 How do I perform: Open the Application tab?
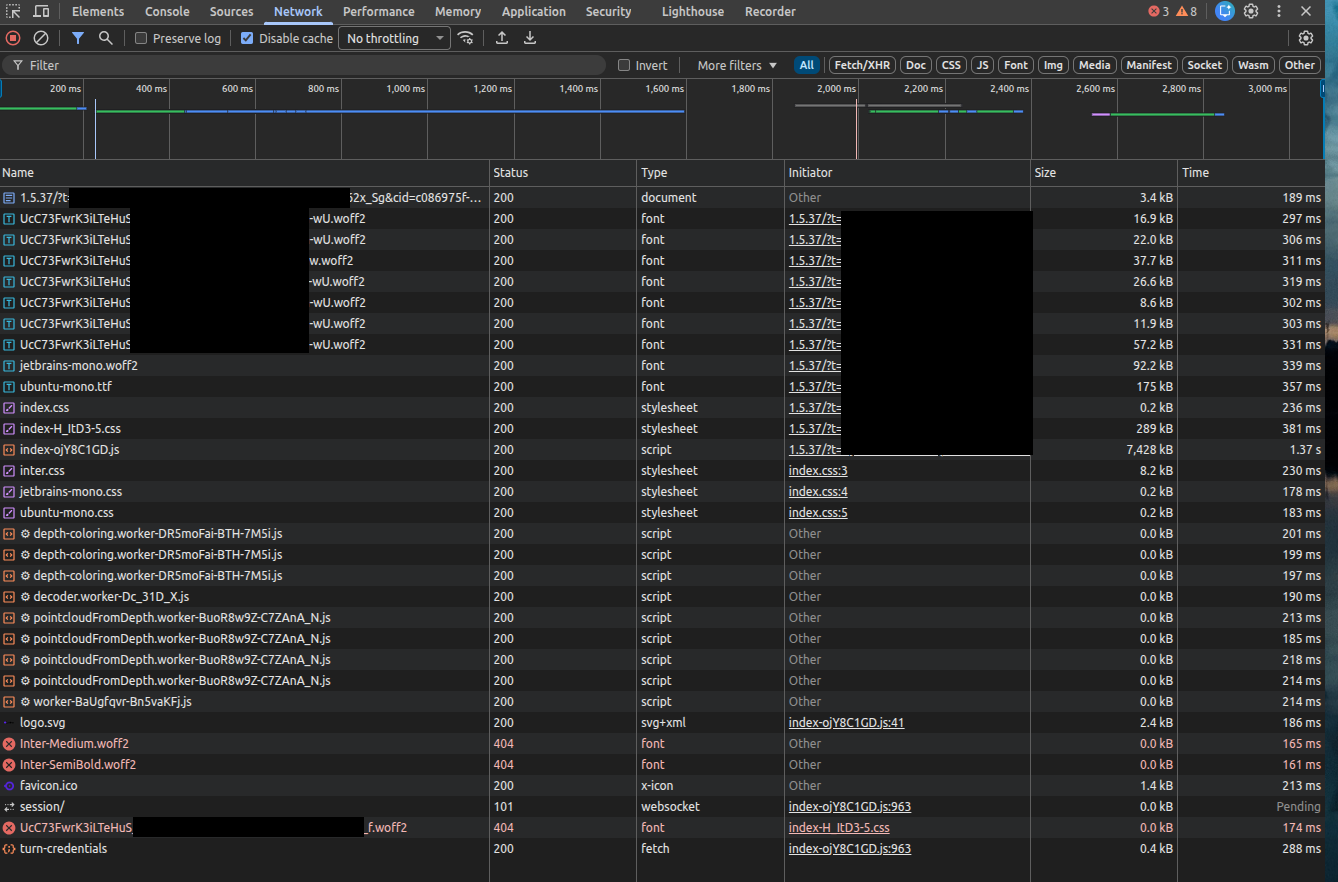click(x=533, y=11)
